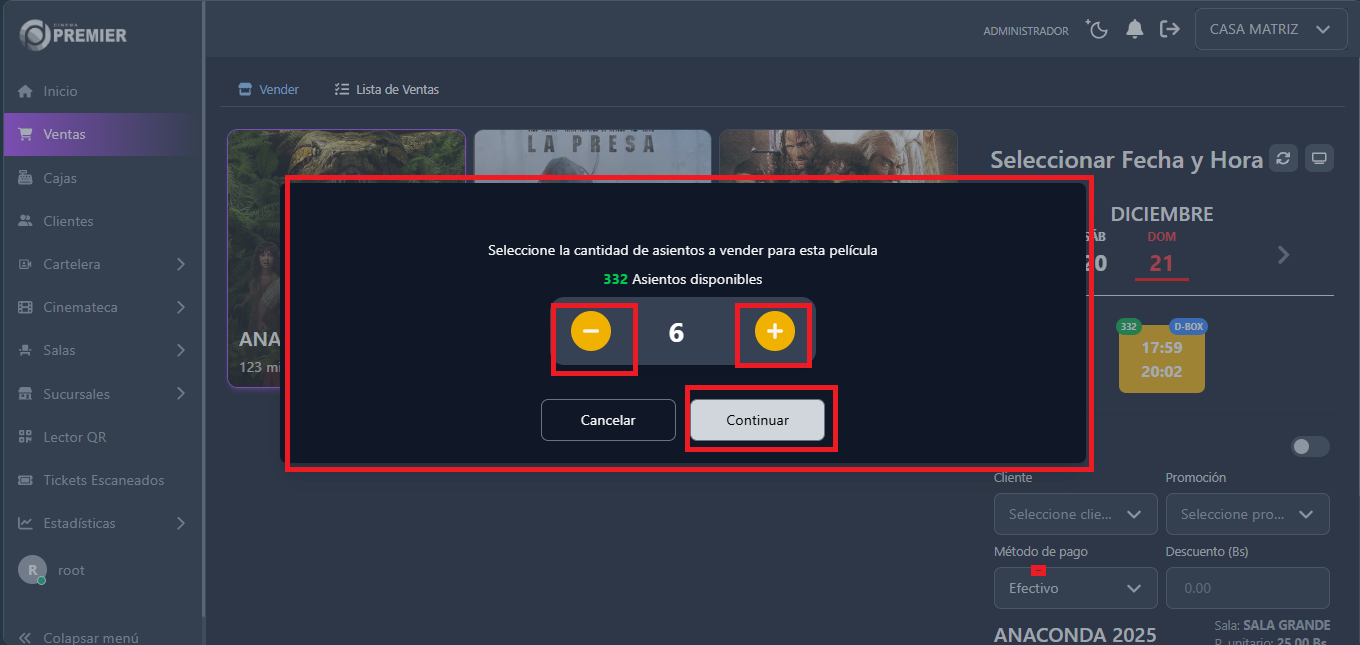Toggle dark mode with the moon icon

click(1097, 29)
